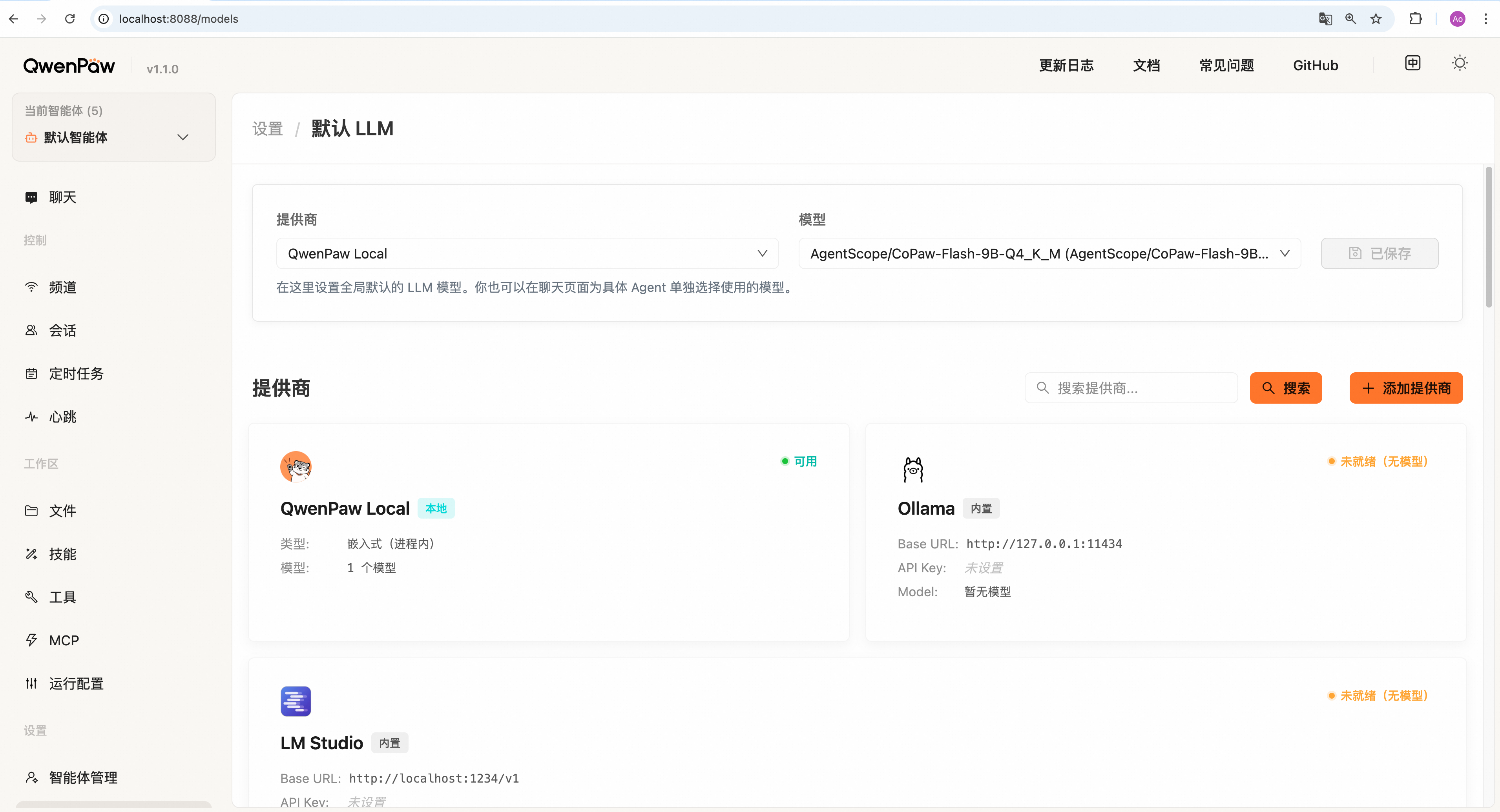Click the QwenPaw logo
Viewport: 1500px width, 812px height.
point(69,66)
